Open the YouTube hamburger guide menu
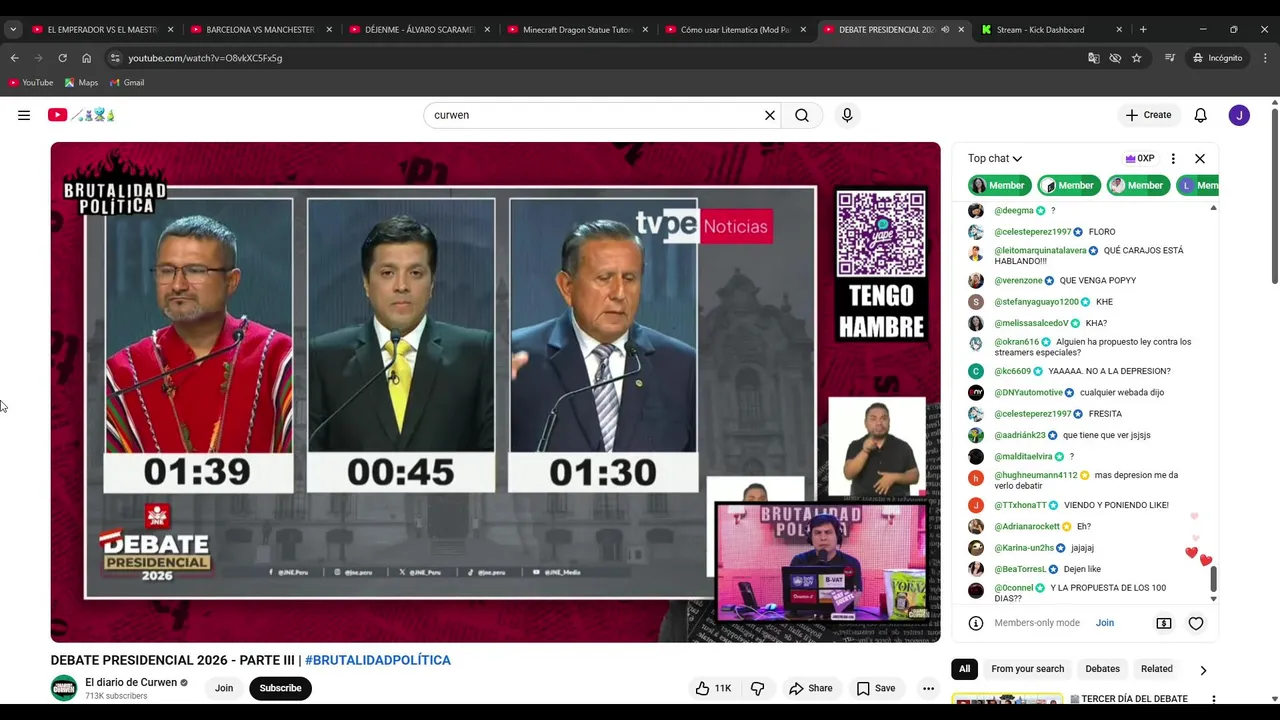Image resolution: width=1280 pixels, height=720 pixels. point(24,115)
